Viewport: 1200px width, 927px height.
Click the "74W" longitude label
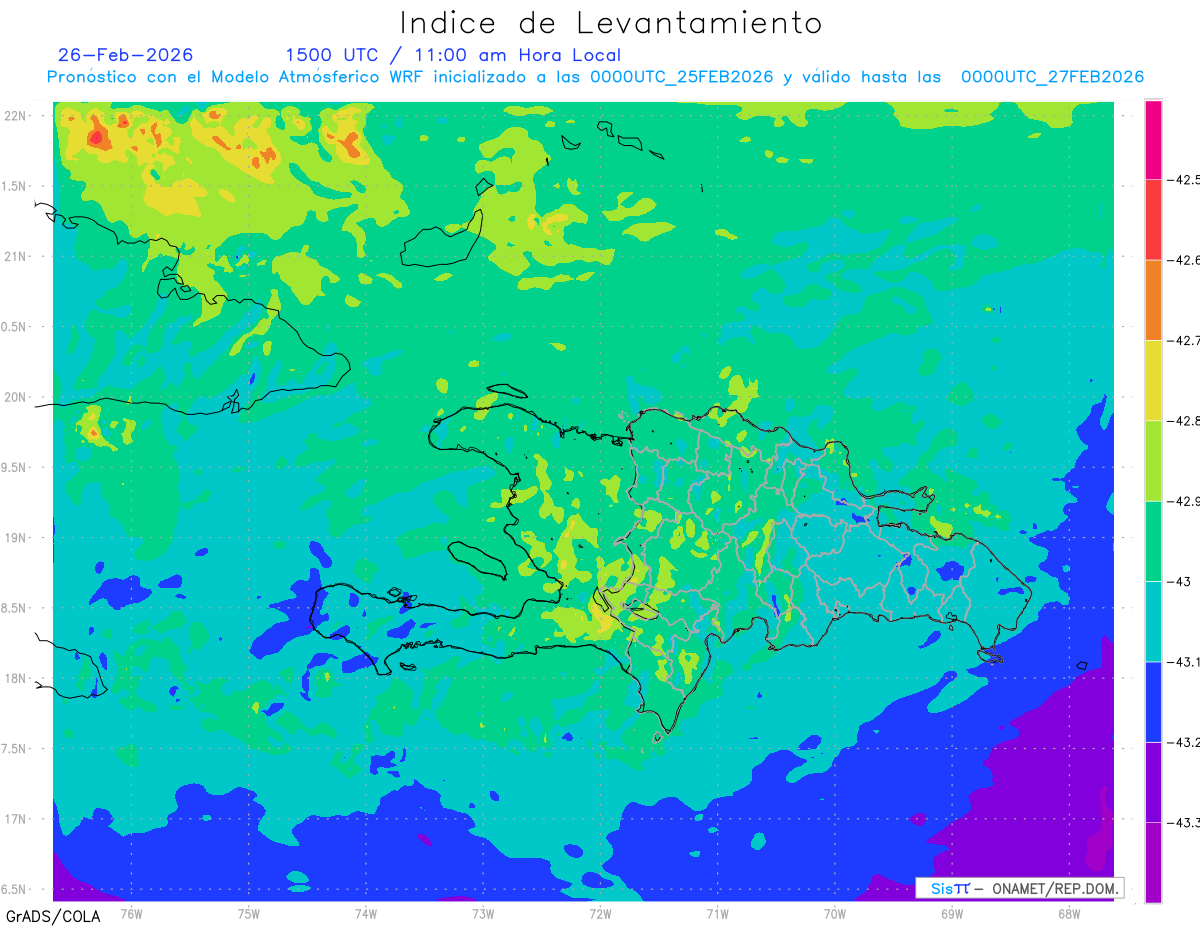tap(366, 913)
